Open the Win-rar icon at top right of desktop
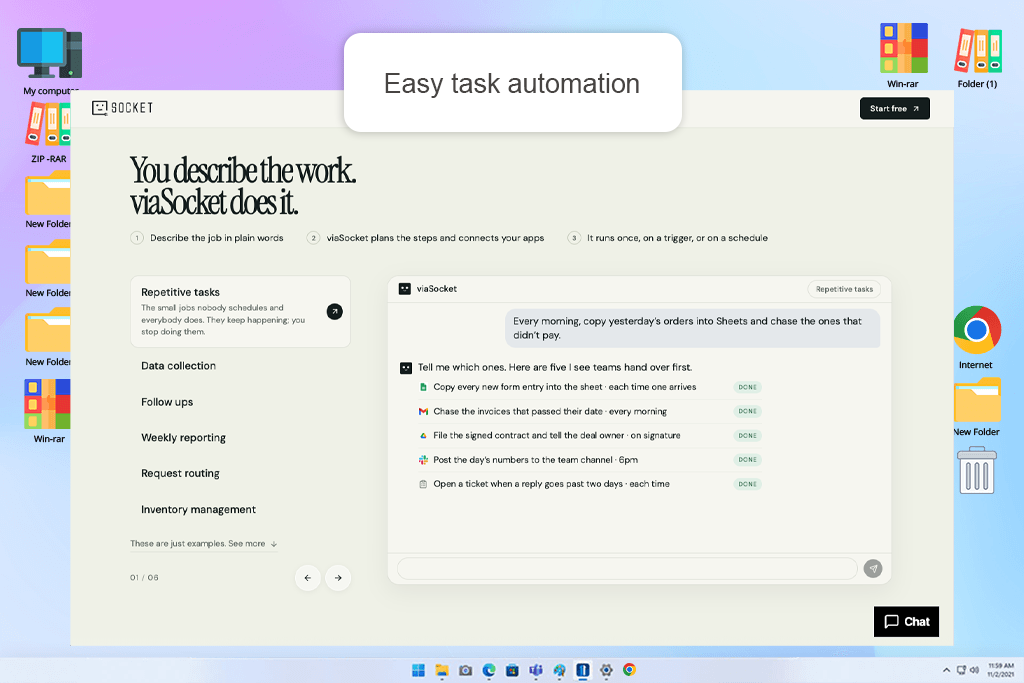1024x683 pixels. coord(903,56)
